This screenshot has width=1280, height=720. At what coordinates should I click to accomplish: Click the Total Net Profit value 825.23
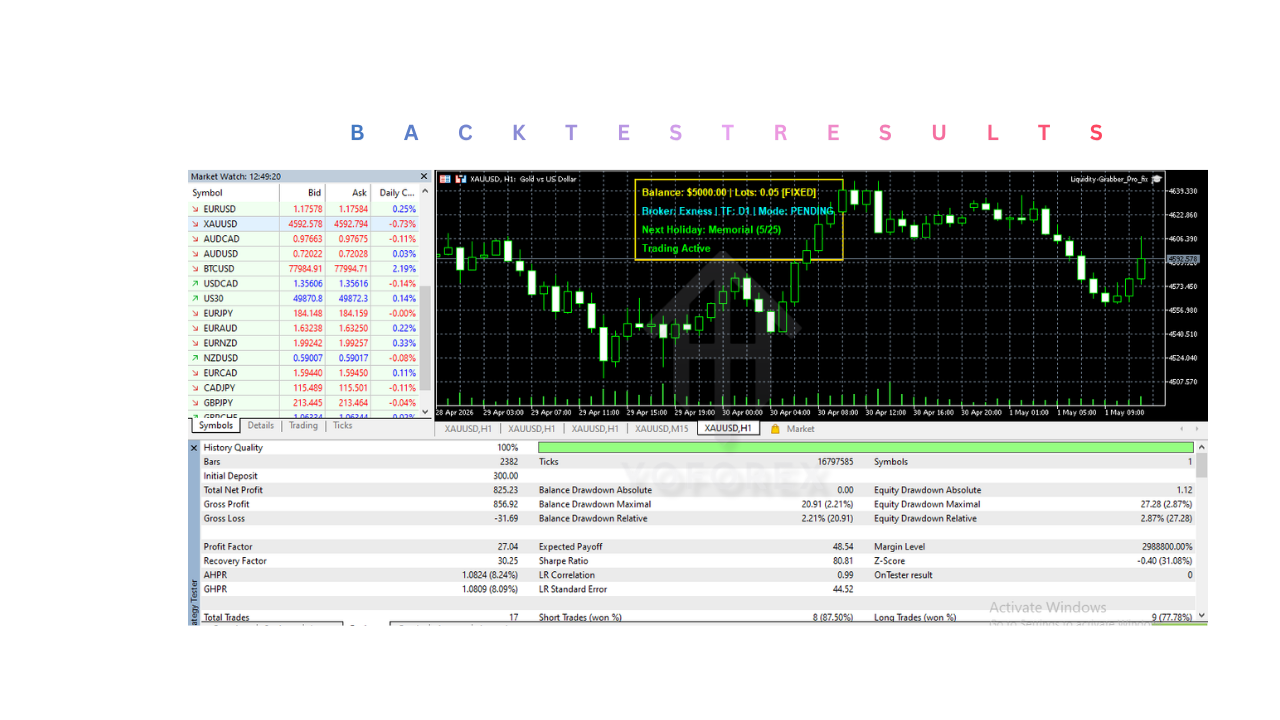(x=504, y=490)
